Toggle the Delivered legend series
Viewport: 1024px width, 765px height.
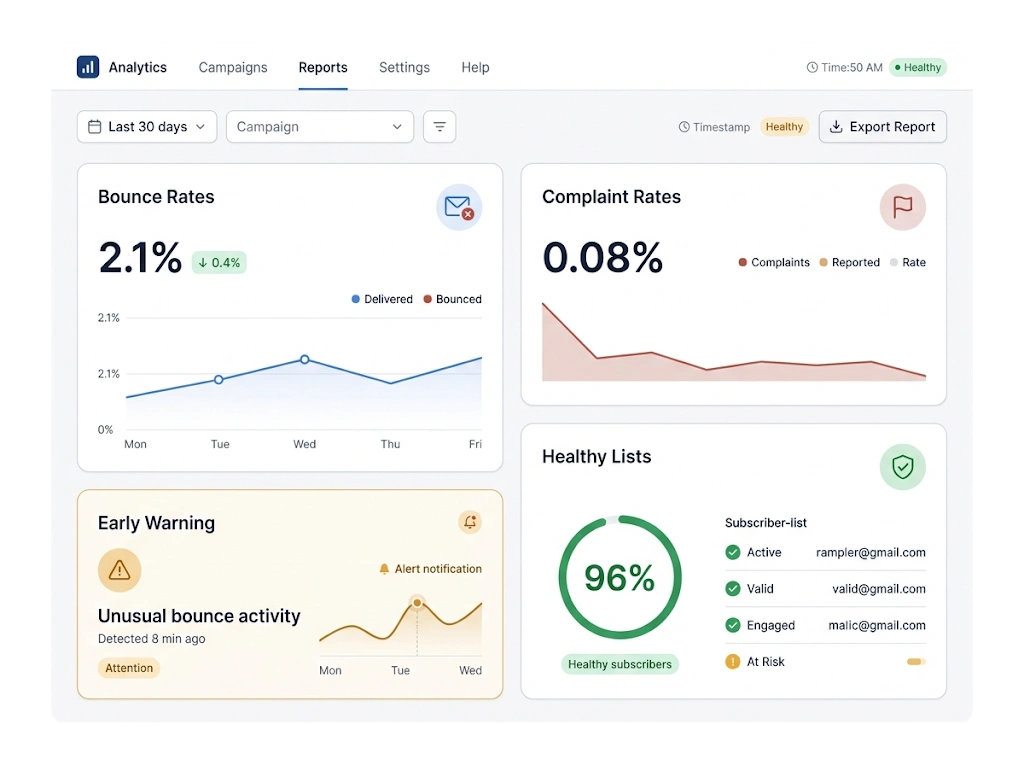point(382,299)
